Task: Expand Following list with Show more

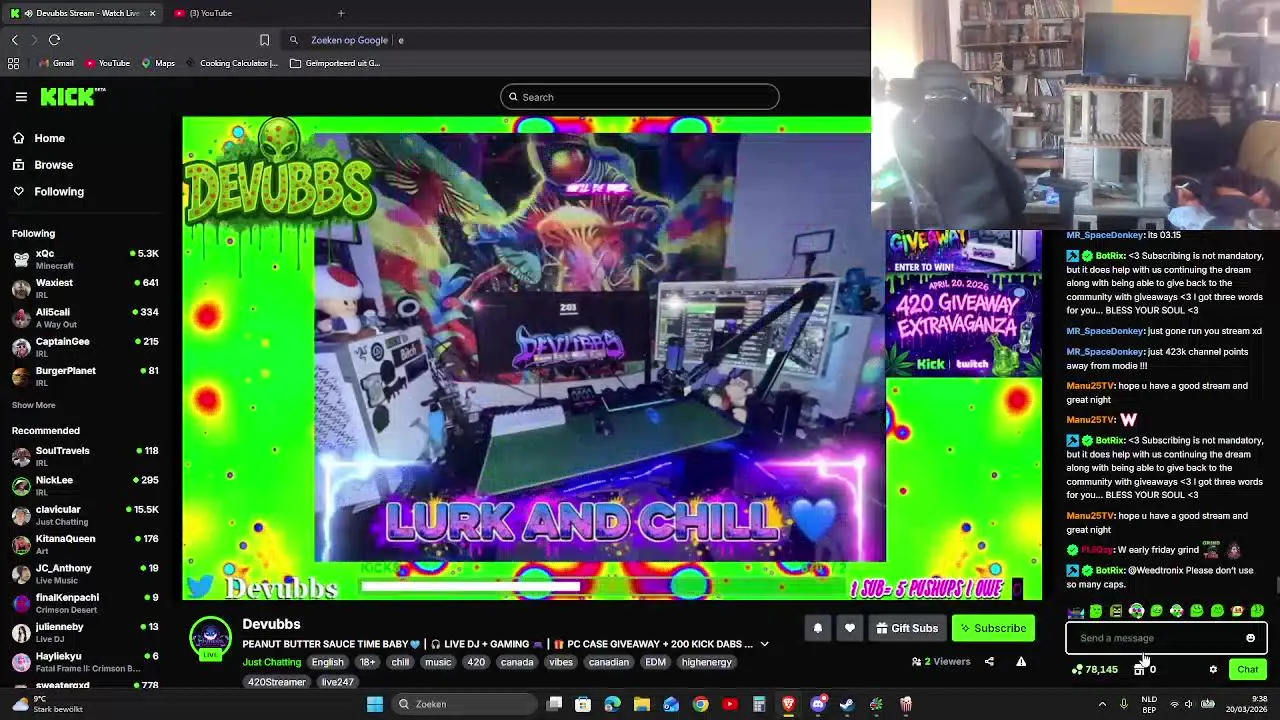Action: click(x=34, y=405)
